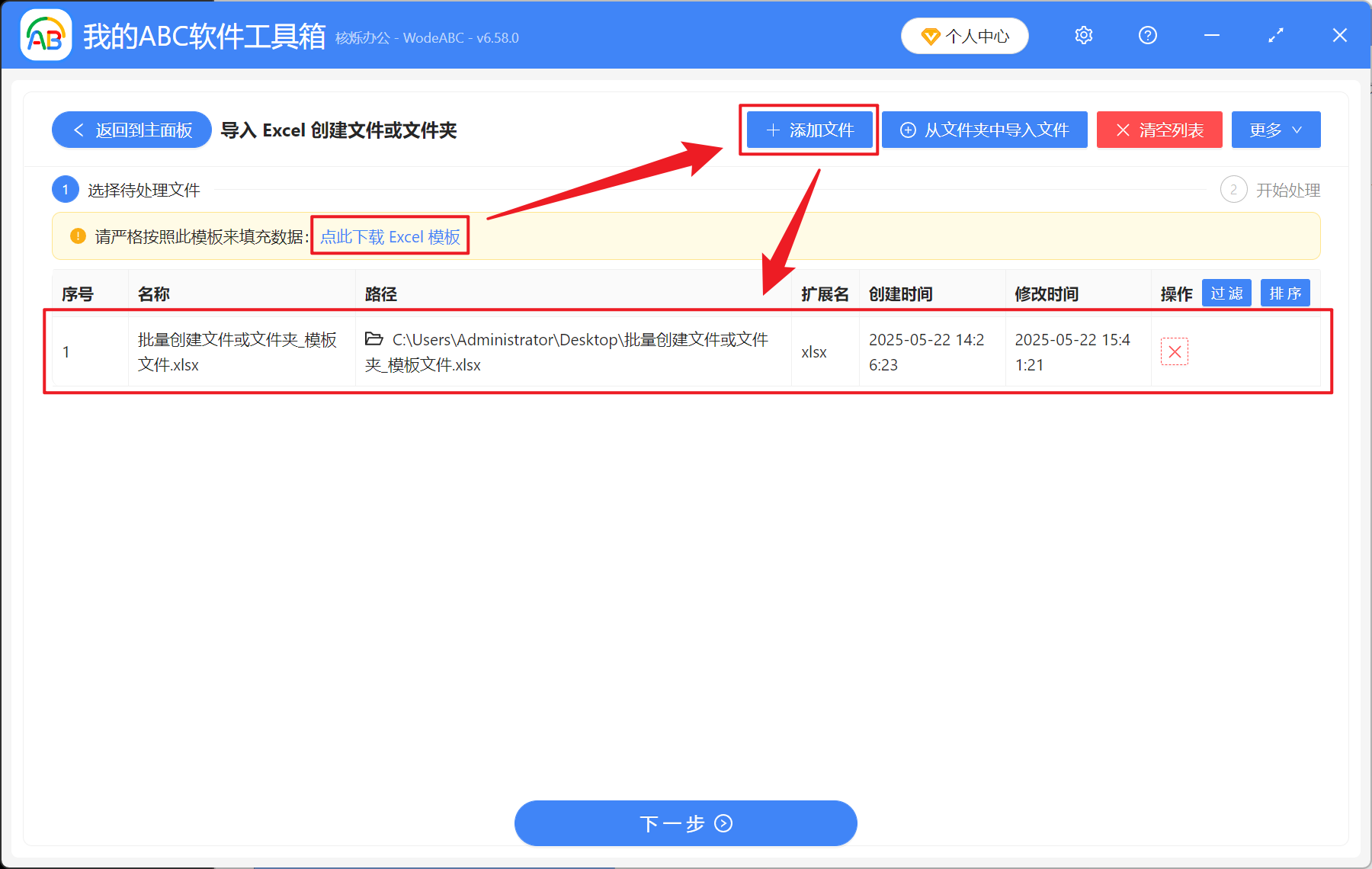Screen dimensions: 1372x869
Task: Open the 更多 dropdown menu
Action: [1275, 130]
